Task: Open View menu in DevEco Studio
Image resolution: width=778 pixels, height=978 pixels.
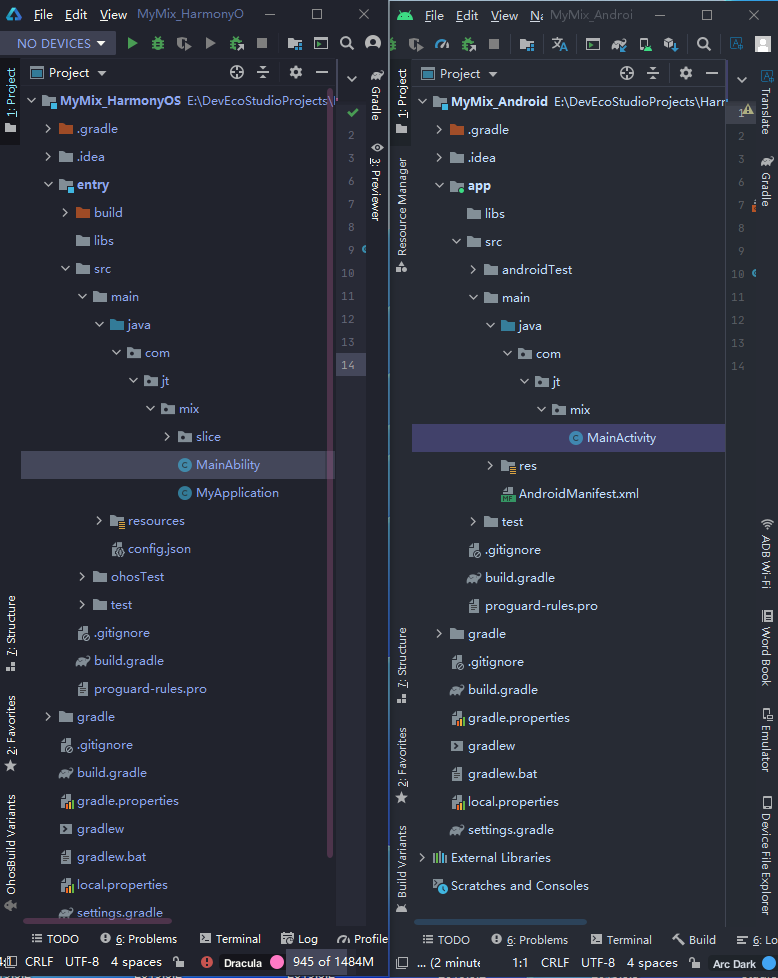Action: 113,14
